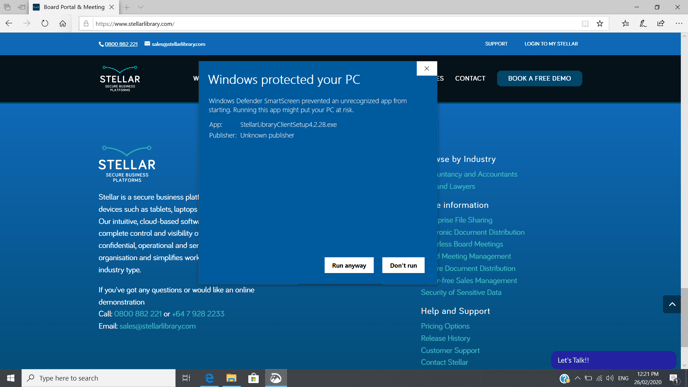Open Customer Support link
The height and width of the screenshot is (387, 688).
pos(450,350)
